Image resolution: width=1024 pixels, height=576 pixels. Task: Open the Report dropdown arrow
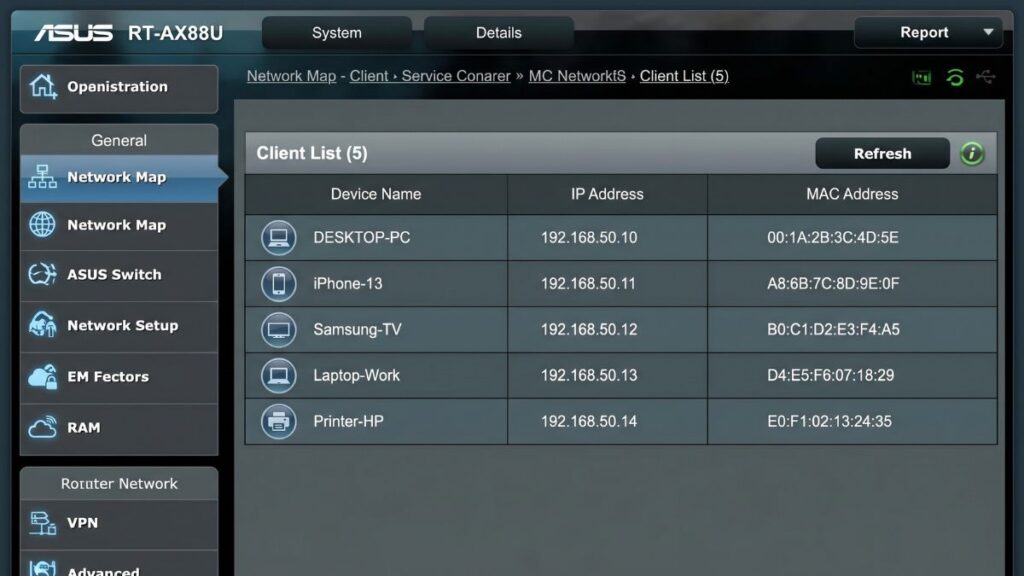(988, 32)
